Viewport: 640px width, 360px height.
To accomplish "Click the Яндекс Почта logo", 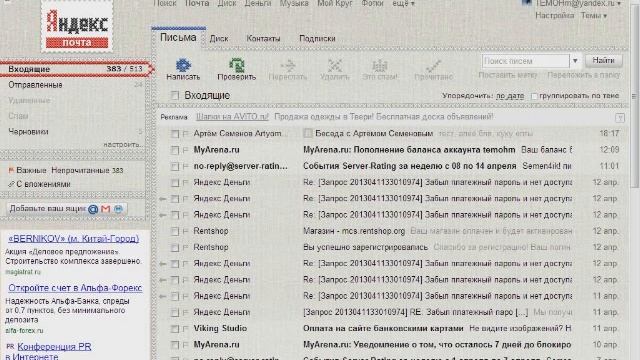I will pos(77,27).
